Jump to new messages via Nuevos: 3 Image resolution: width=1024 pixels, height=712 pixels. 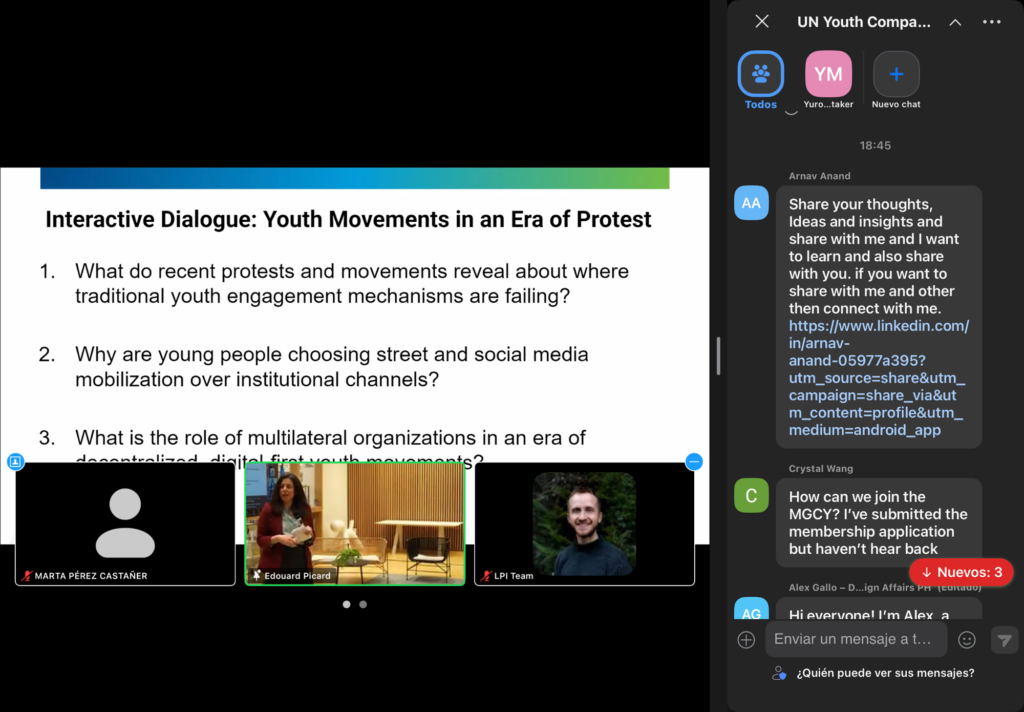click(x=961, y=572)
